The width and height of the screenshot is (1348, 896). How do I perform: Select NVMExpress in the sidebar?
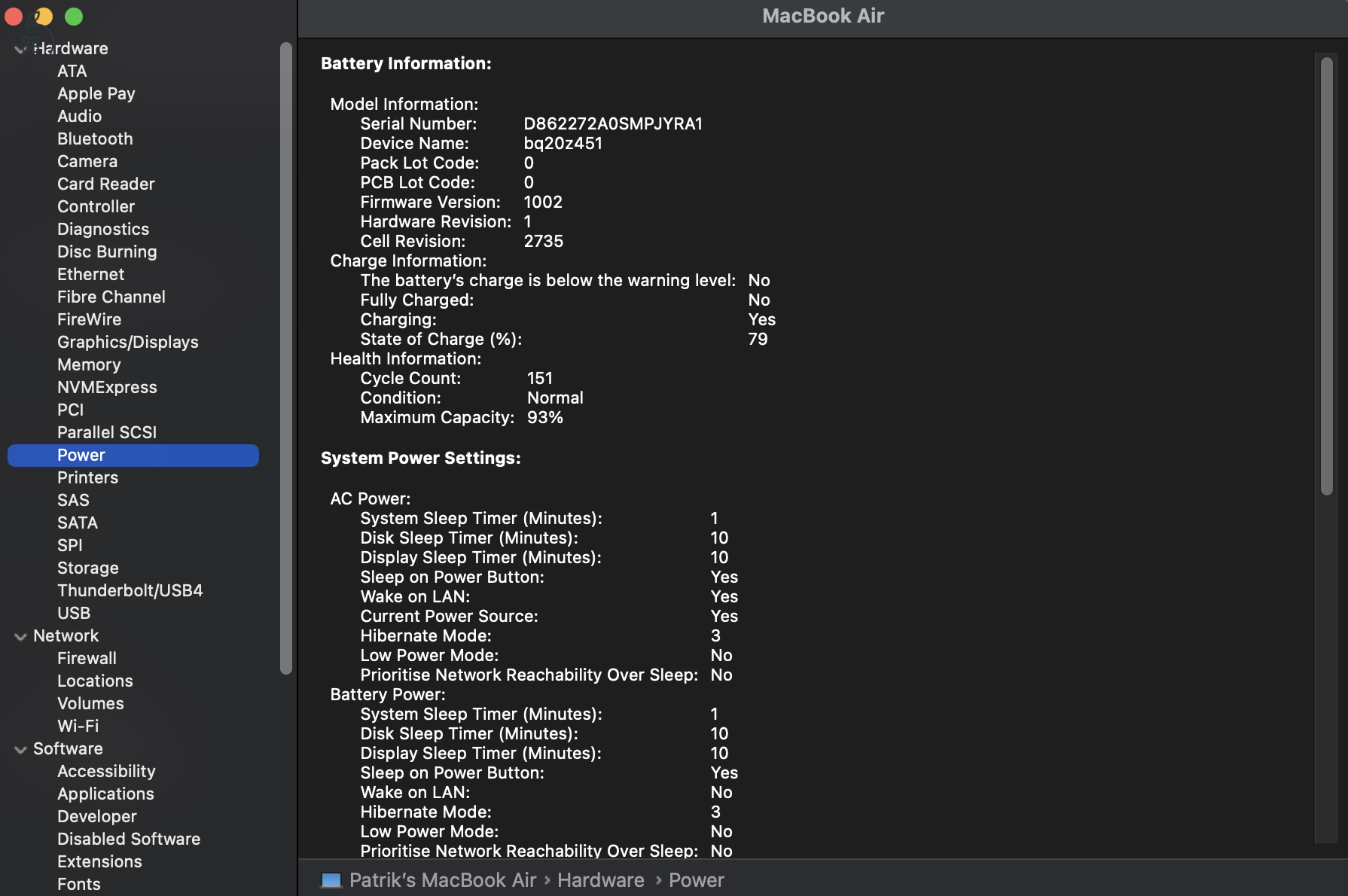(x=107, y=387)
